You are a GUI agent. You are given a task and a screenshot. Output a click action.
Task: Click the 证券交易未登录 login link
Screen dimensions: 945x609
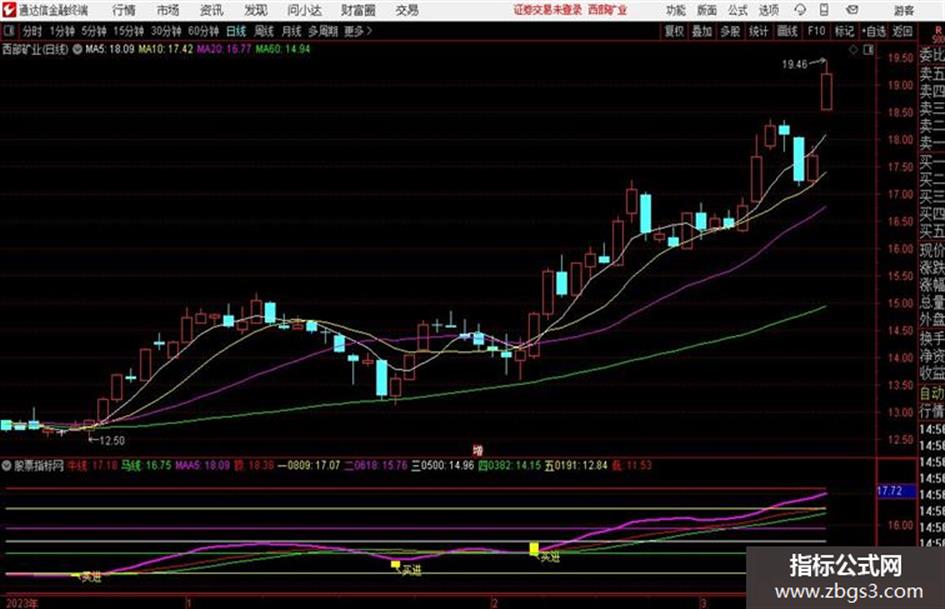pos(548,10)
